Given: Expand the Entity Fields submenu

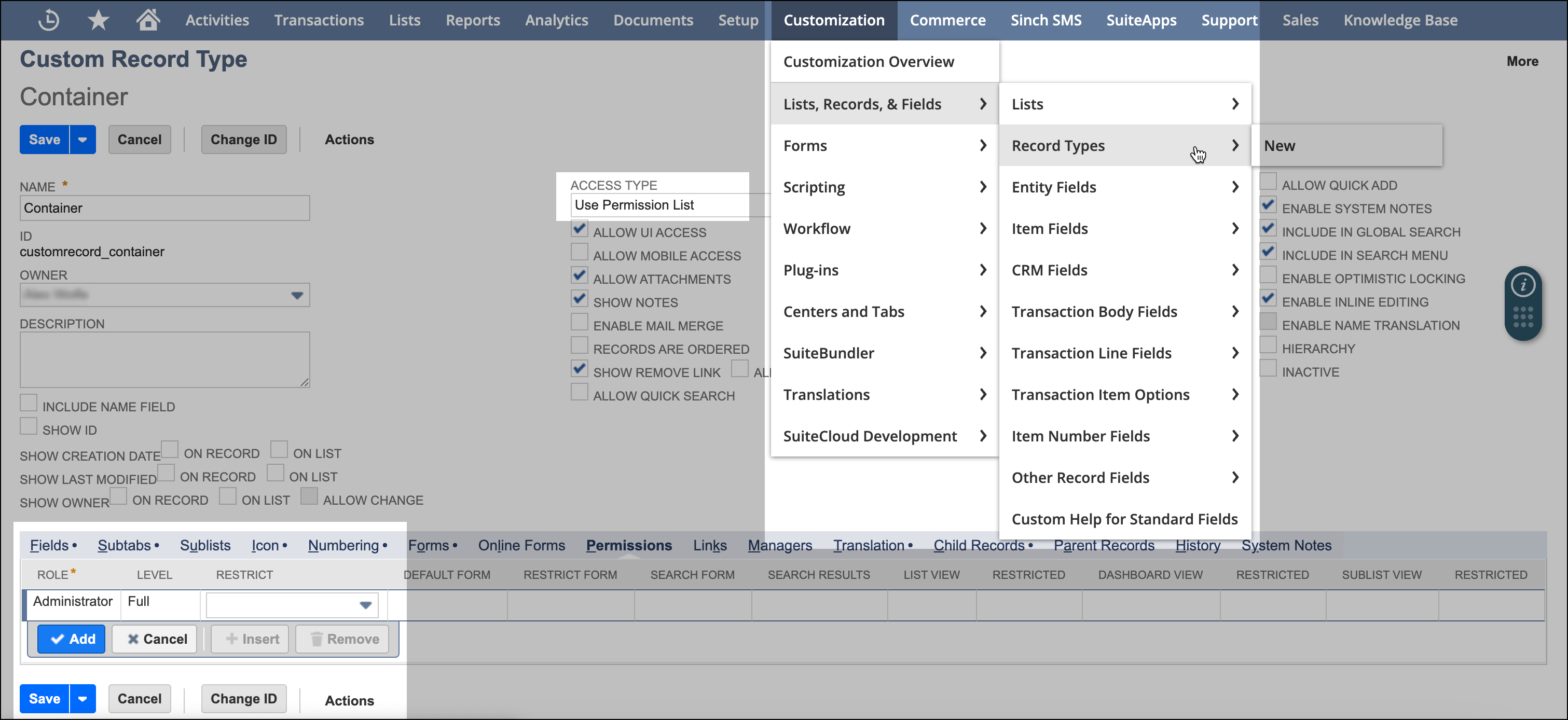Looking at the screenshot, I should pyautogui.click(x=1124, y=187).
